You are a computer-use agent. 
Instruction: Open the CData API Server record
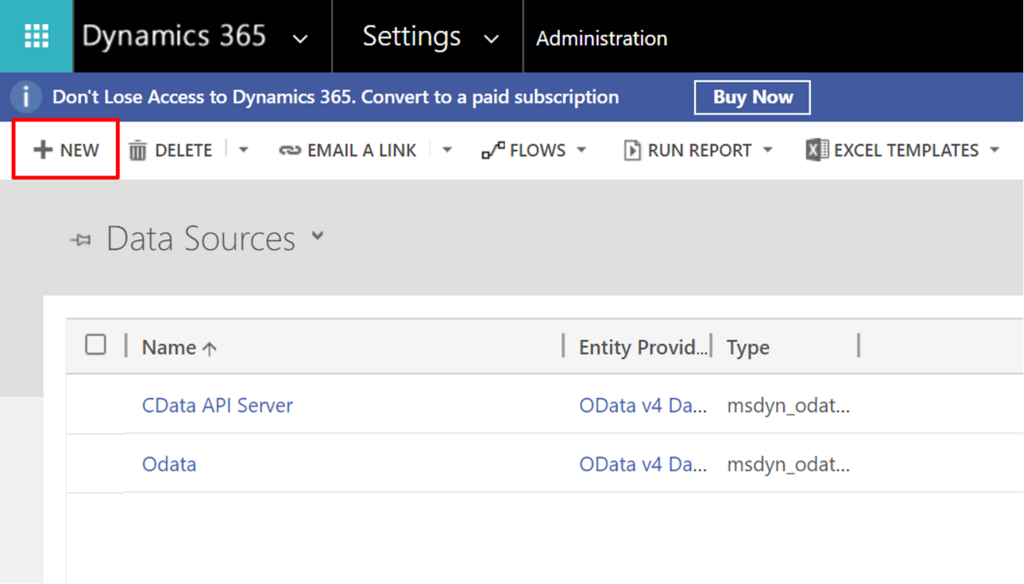pyautogui.click(x=217, y=406)
